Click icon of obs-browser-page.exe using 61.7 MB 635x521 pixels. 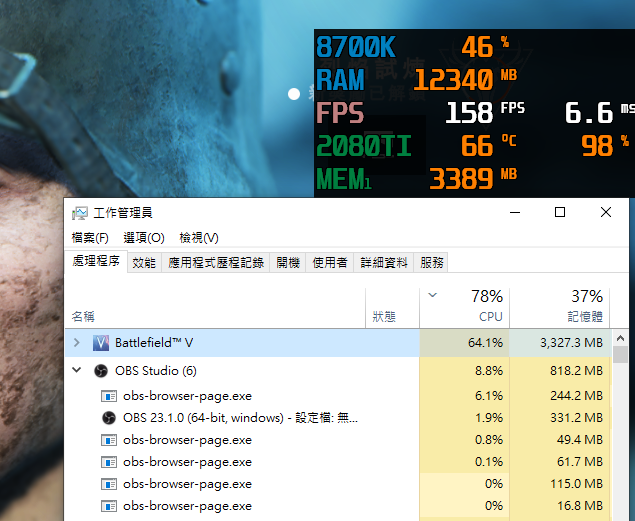tap(109, 461)
